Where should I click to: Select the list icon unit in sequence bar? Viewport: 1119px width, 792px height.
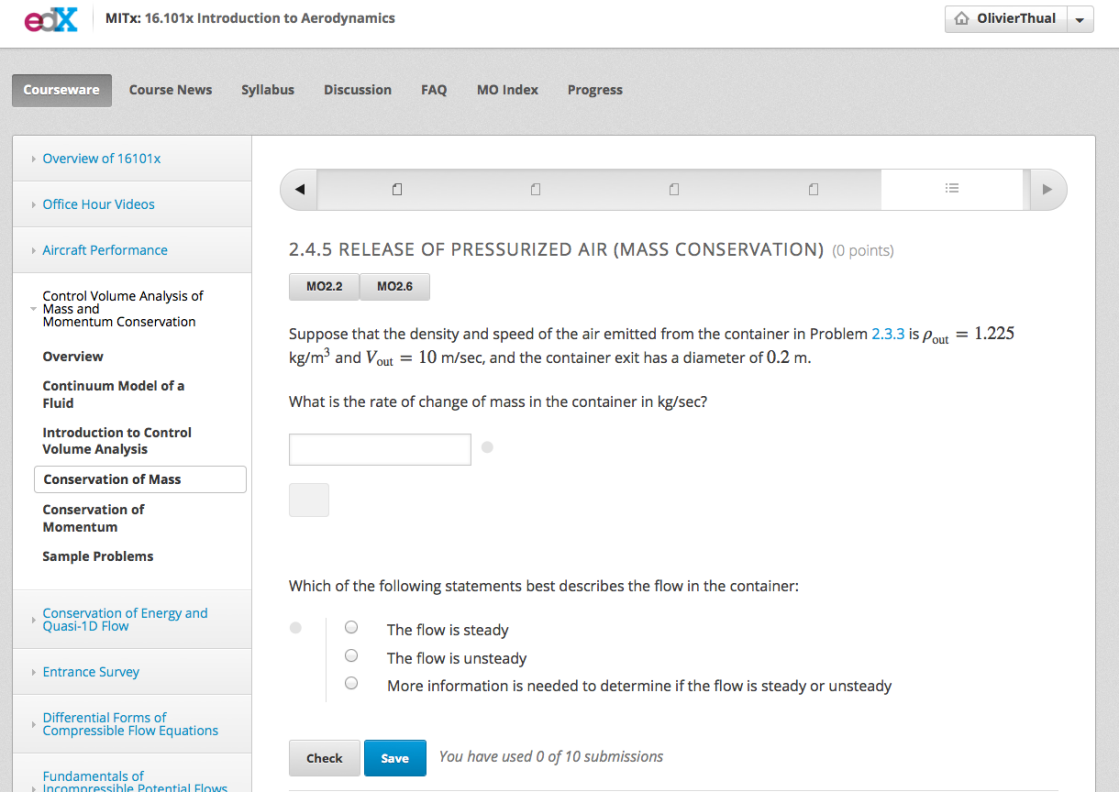pyautogui.click(x=952, y=188)
